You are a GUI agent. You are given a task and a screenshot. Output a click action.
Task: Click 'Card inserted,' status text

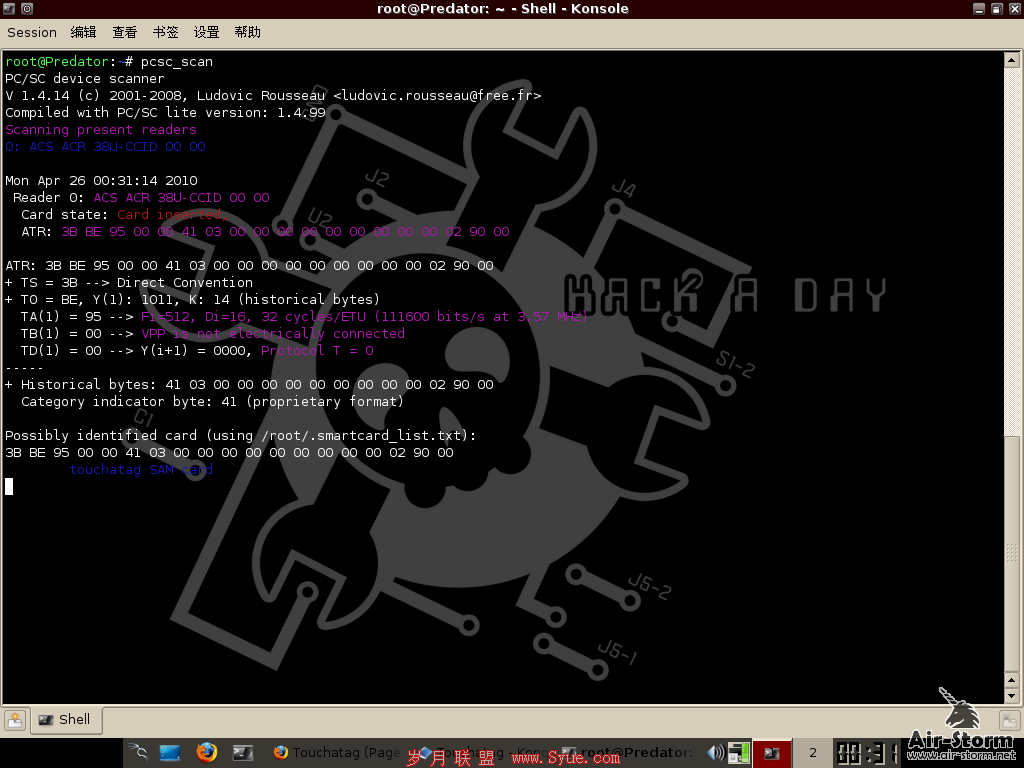point(172,214)
